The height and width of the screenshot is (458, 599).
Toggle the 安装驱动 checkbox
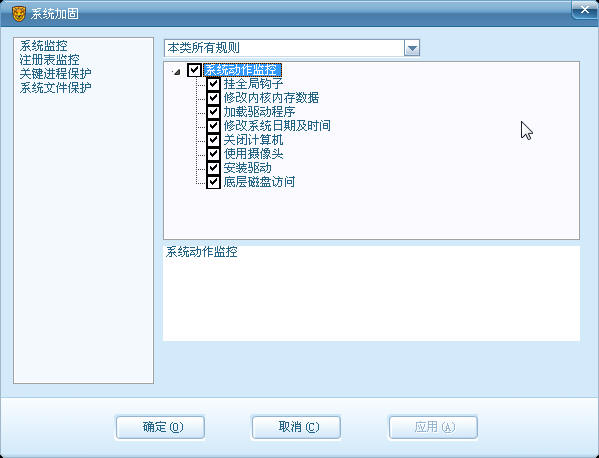tap(213, 168)
